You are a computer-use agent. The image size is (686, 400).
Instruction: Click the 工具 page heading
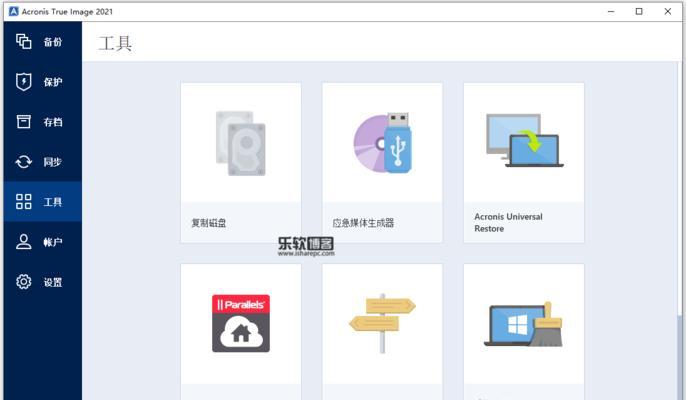(x=115, y=43)
